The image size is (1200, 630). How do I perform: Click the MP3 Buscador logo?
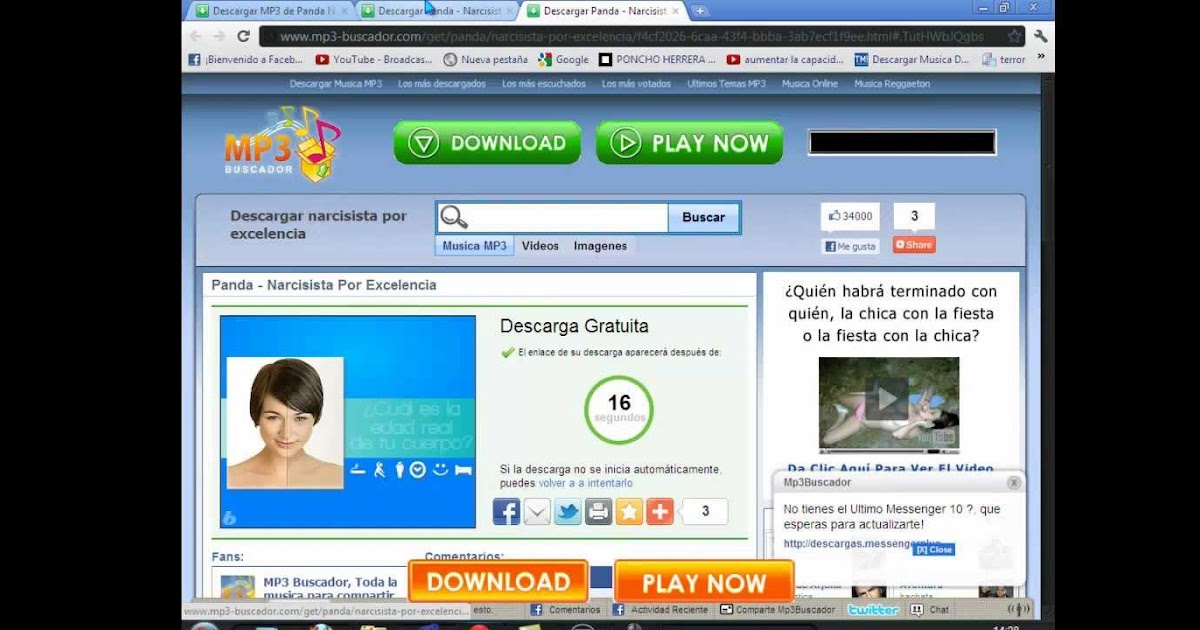[282, 144]
